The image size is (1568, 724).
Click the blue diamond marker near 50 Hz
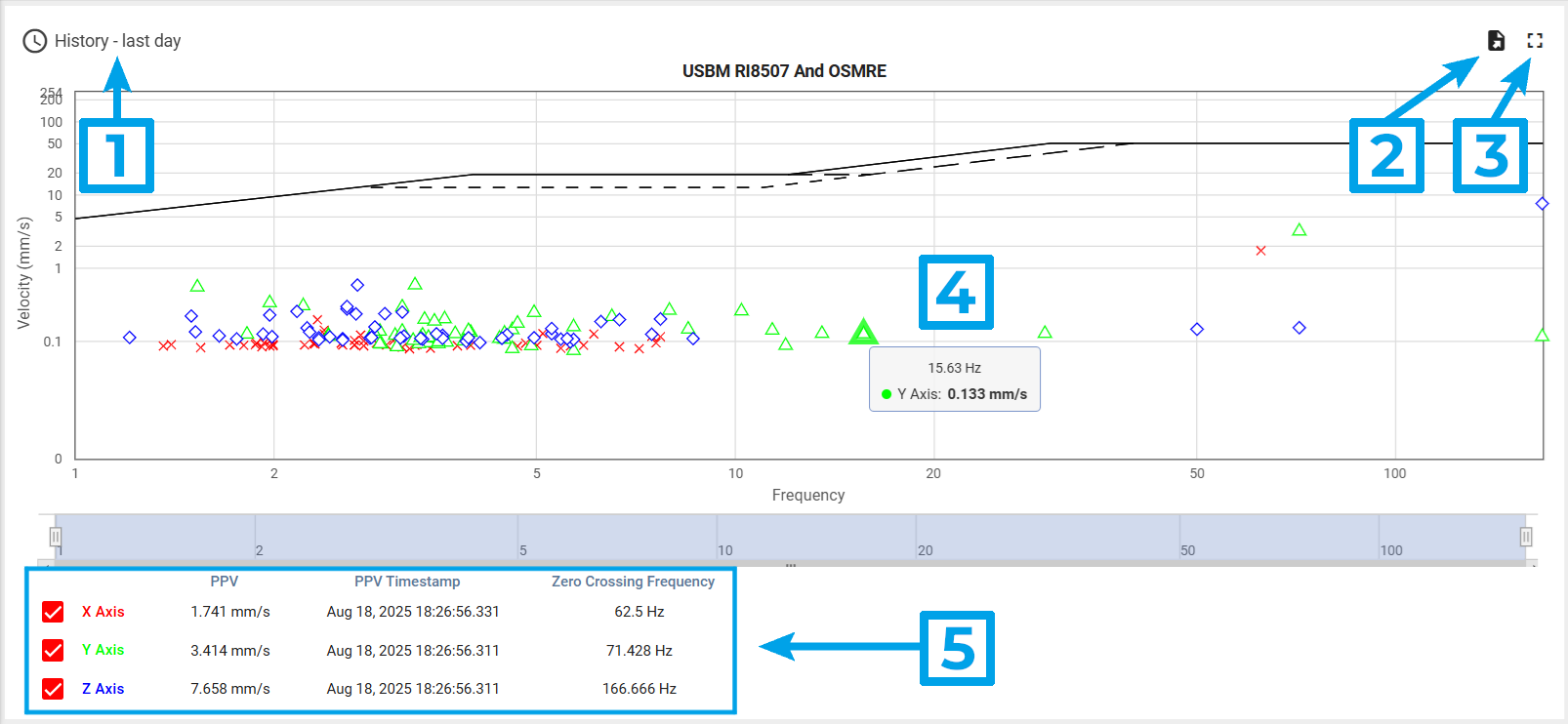click(1197, 330)
